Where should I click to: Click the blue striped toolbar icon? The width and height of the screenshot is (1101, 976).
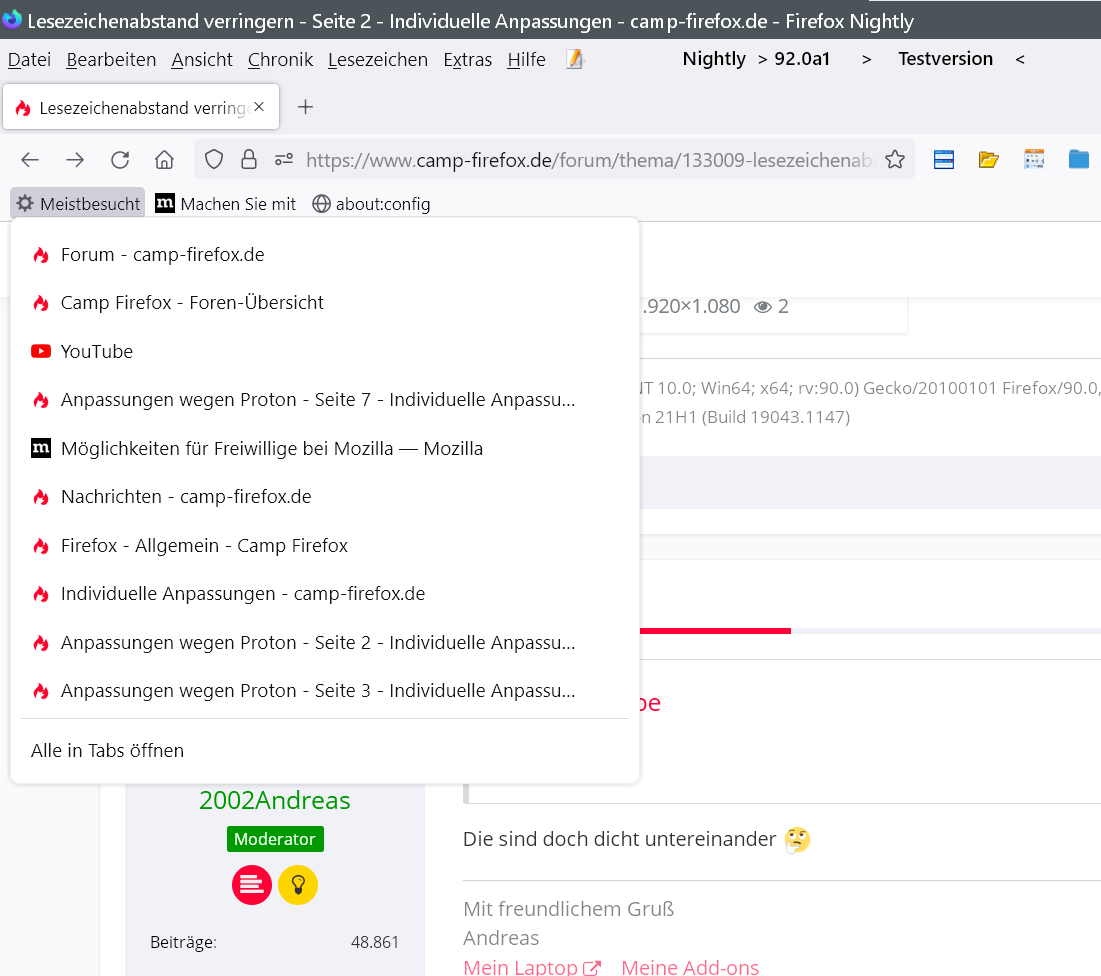click(x=944, y=160)
